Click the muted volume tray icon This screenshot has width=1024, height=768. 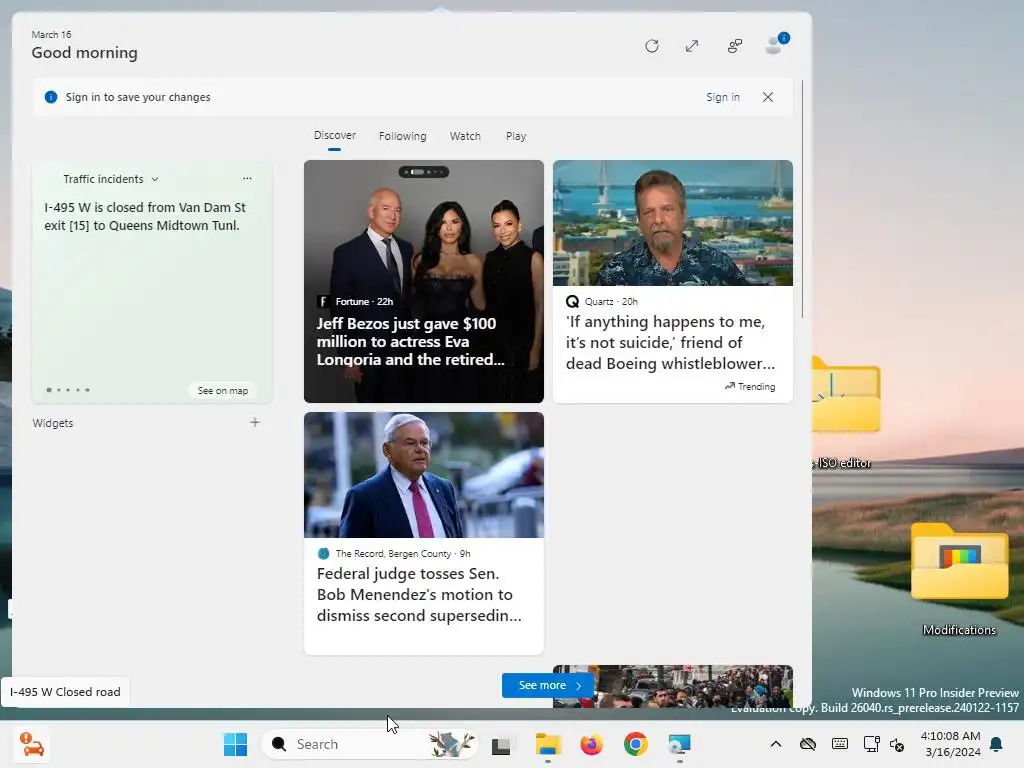(x=897, y=745)
